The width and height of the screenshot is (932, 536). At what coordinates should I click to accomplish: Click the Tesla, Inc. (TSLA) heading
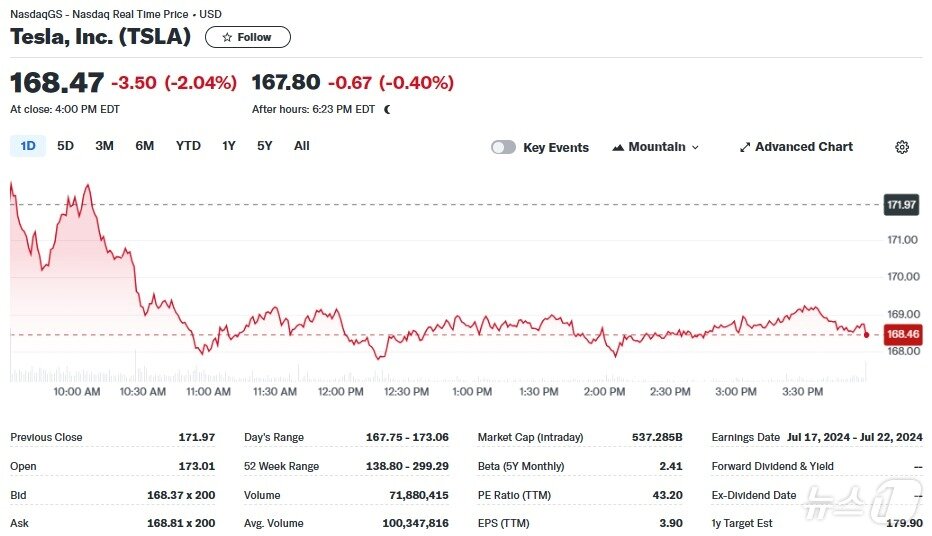(x=100, y=37)
